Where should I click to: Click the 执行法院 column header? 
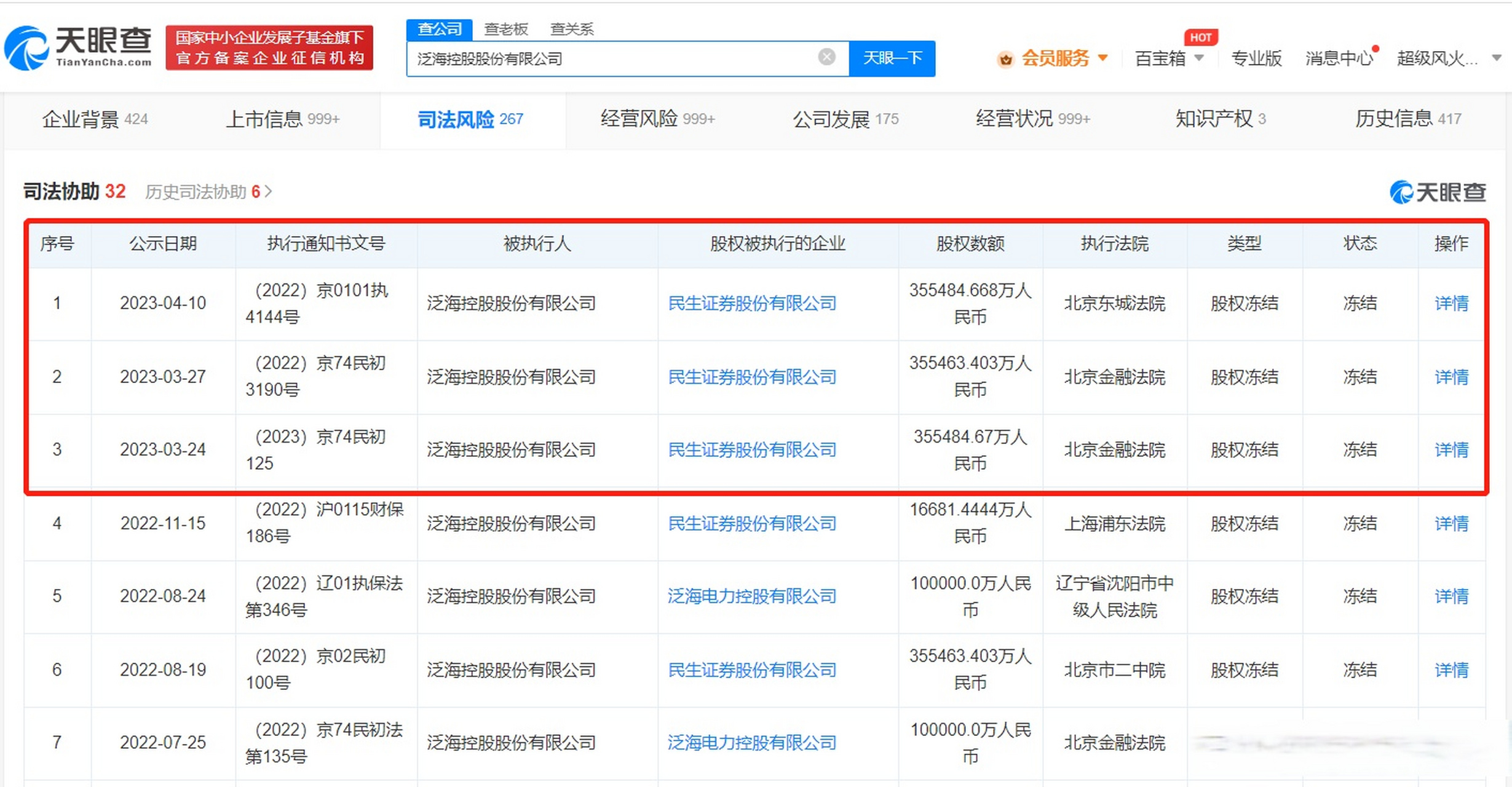point(1115,243)
